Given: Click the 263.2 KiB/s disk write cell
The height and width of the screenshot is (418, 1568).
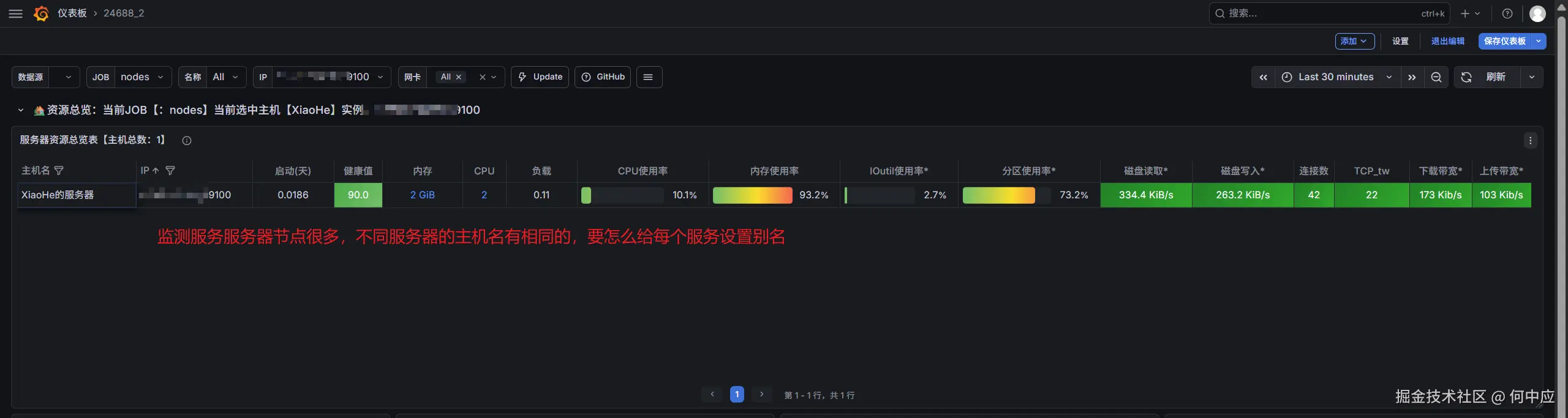Looking at the screenshot, I should tap(1243, 195).
